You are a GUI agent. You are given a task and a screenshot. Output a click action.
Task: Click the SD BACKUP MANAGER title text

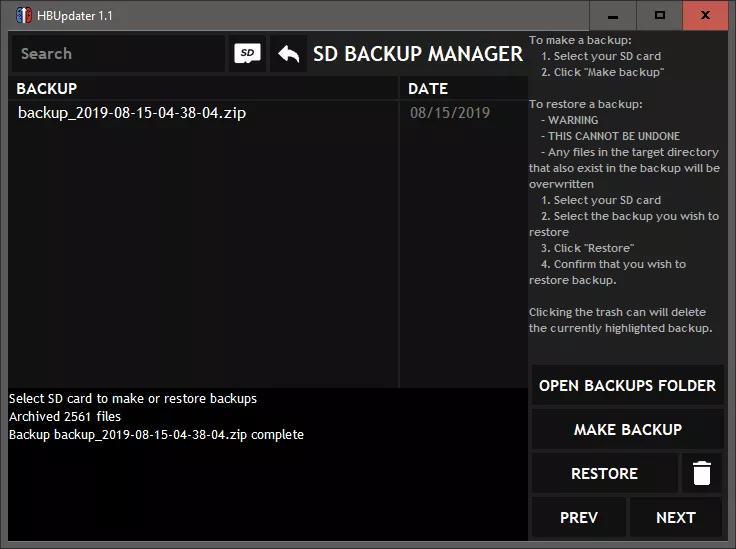tap(418, 54)
